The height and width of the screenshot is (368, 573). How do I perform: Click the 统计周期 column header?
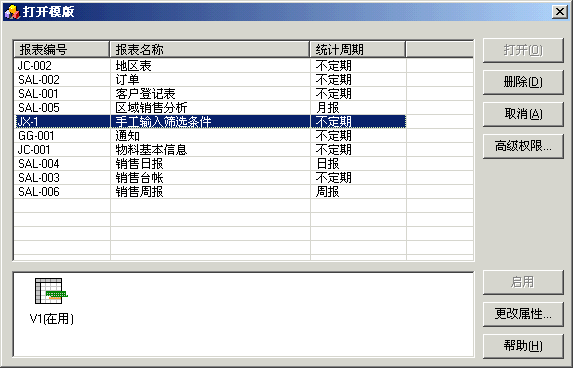(x=358, y=49)
